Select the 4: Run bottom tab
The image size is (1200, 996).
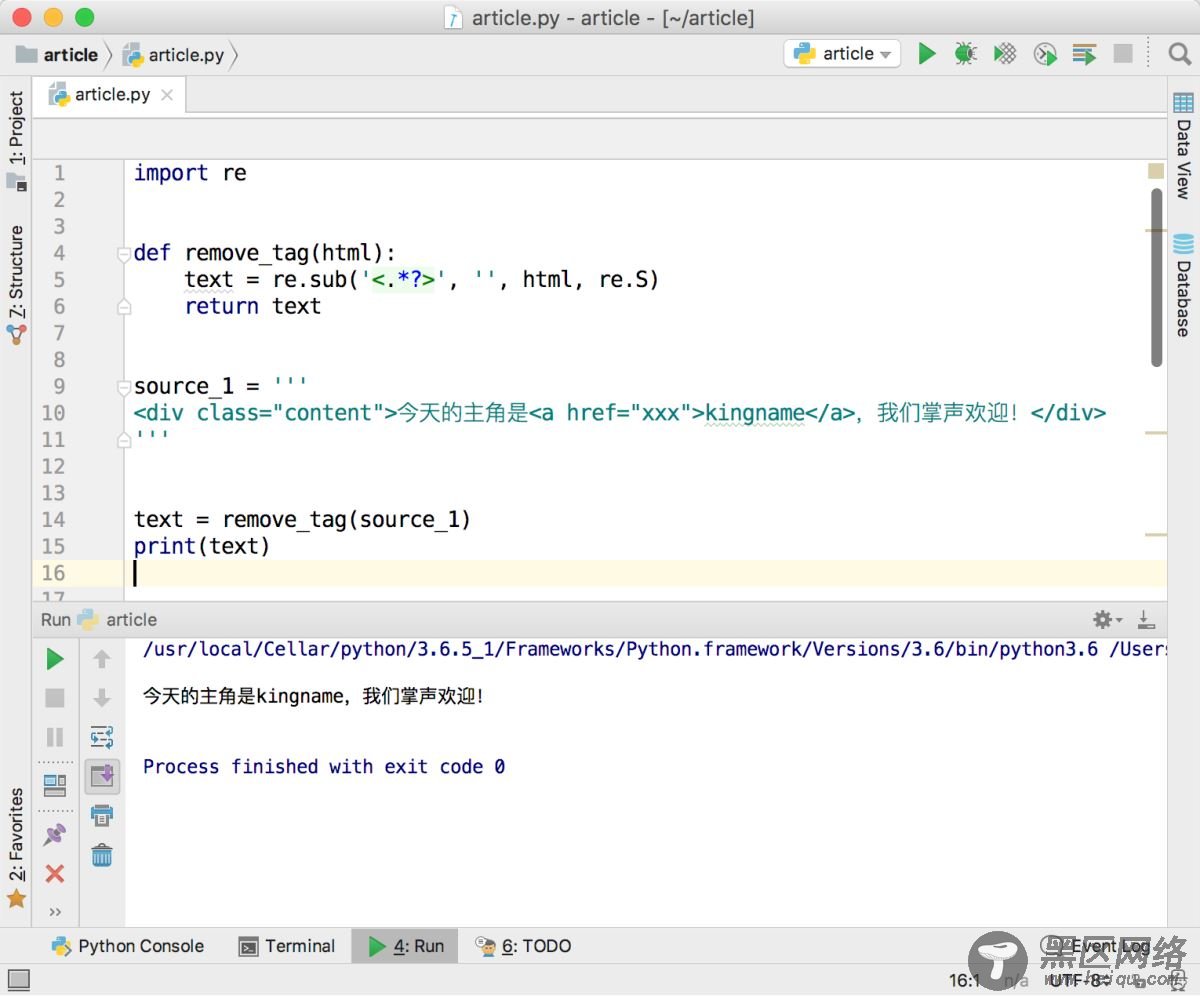pos(406,946)
